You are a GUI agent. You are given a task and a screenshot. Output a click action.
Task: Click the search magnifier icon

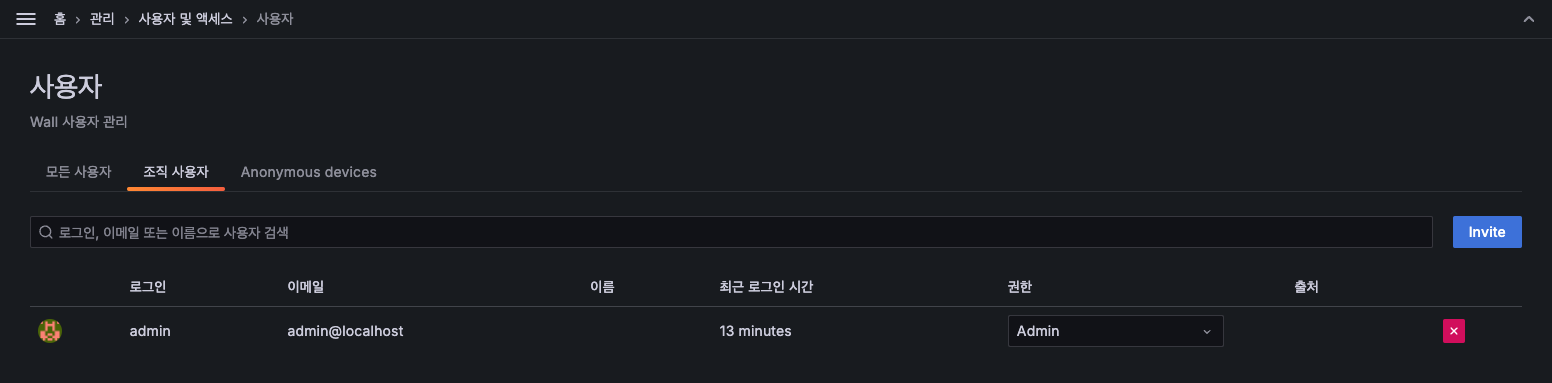pos(46,232)
